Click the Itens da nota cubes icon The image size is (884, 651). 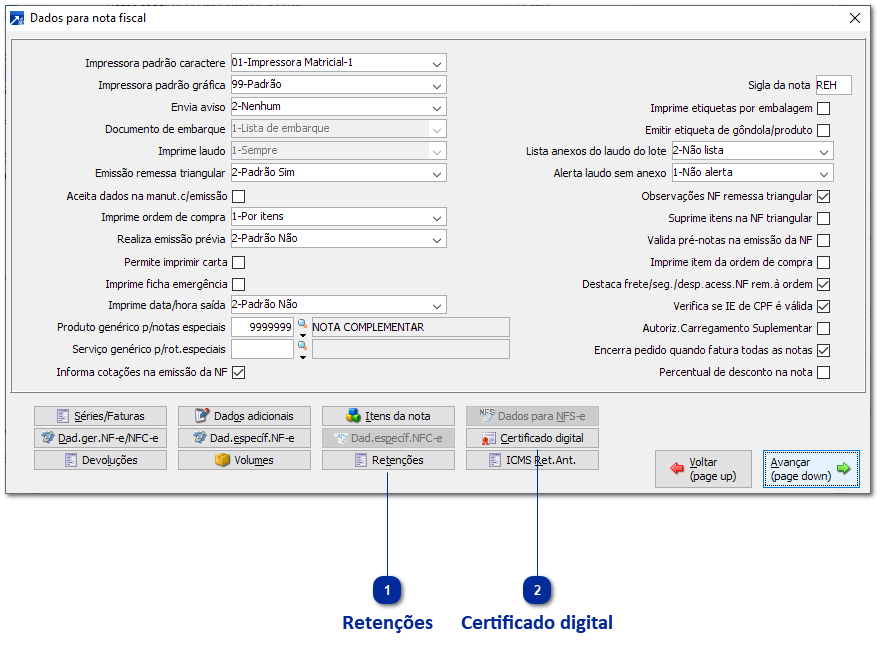tap(353, 415)
